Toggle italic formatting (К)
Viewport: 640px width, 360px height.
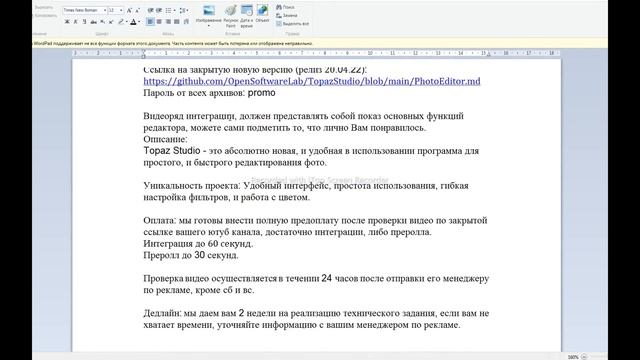click(76, 22)
